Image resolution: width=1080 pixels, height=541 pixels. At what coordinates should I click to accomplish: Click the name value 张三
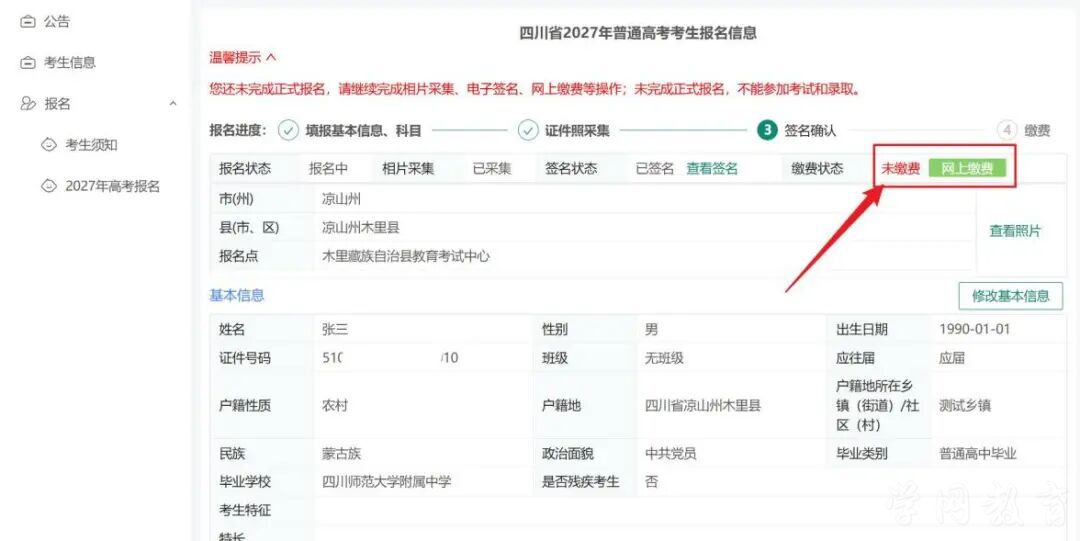point(335,329)
